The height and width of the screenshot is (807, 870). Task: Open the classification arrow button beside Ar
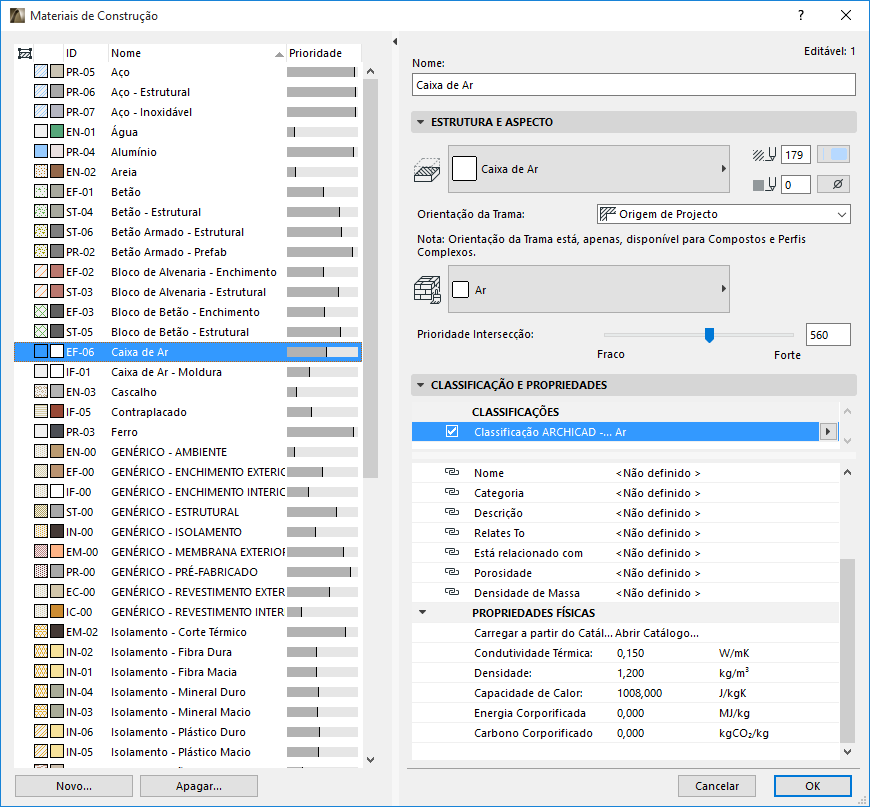coord(828,431)
